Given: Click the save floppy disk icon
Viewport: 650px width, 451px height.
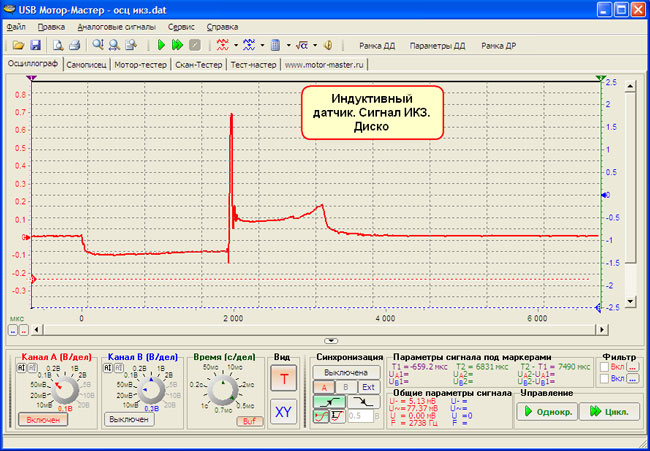Looking at the screenshot, I should tap(35, 46).
